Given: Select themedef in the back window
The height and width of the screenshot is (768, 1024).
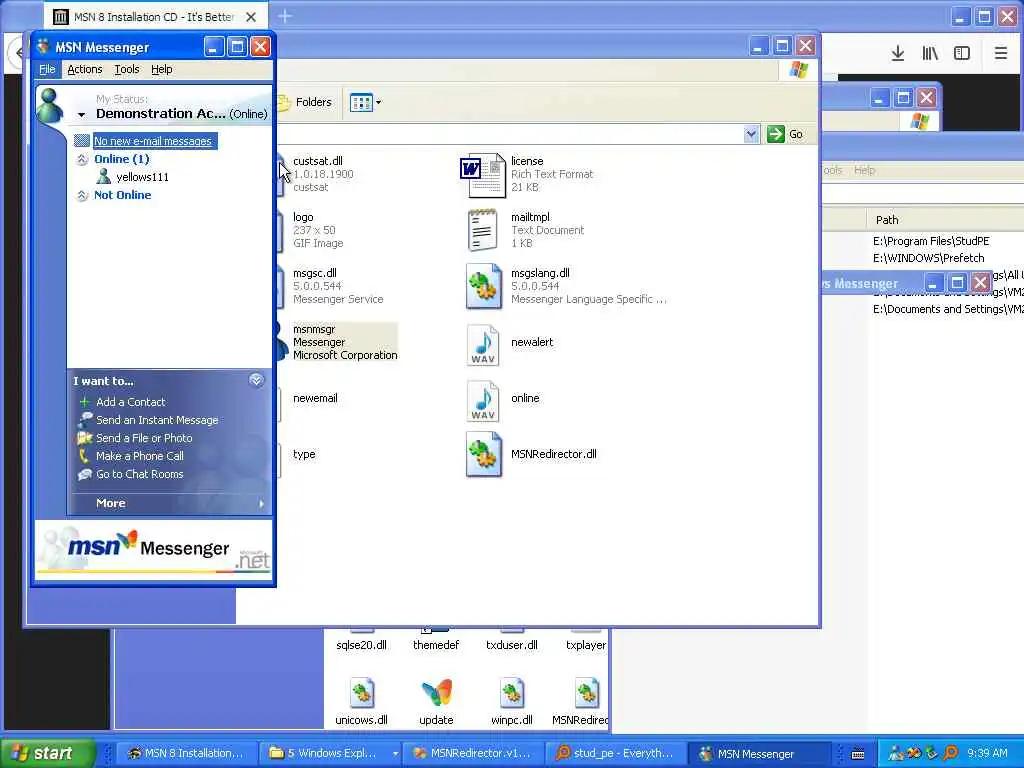Looking at the screenshot, I should 436,645.
